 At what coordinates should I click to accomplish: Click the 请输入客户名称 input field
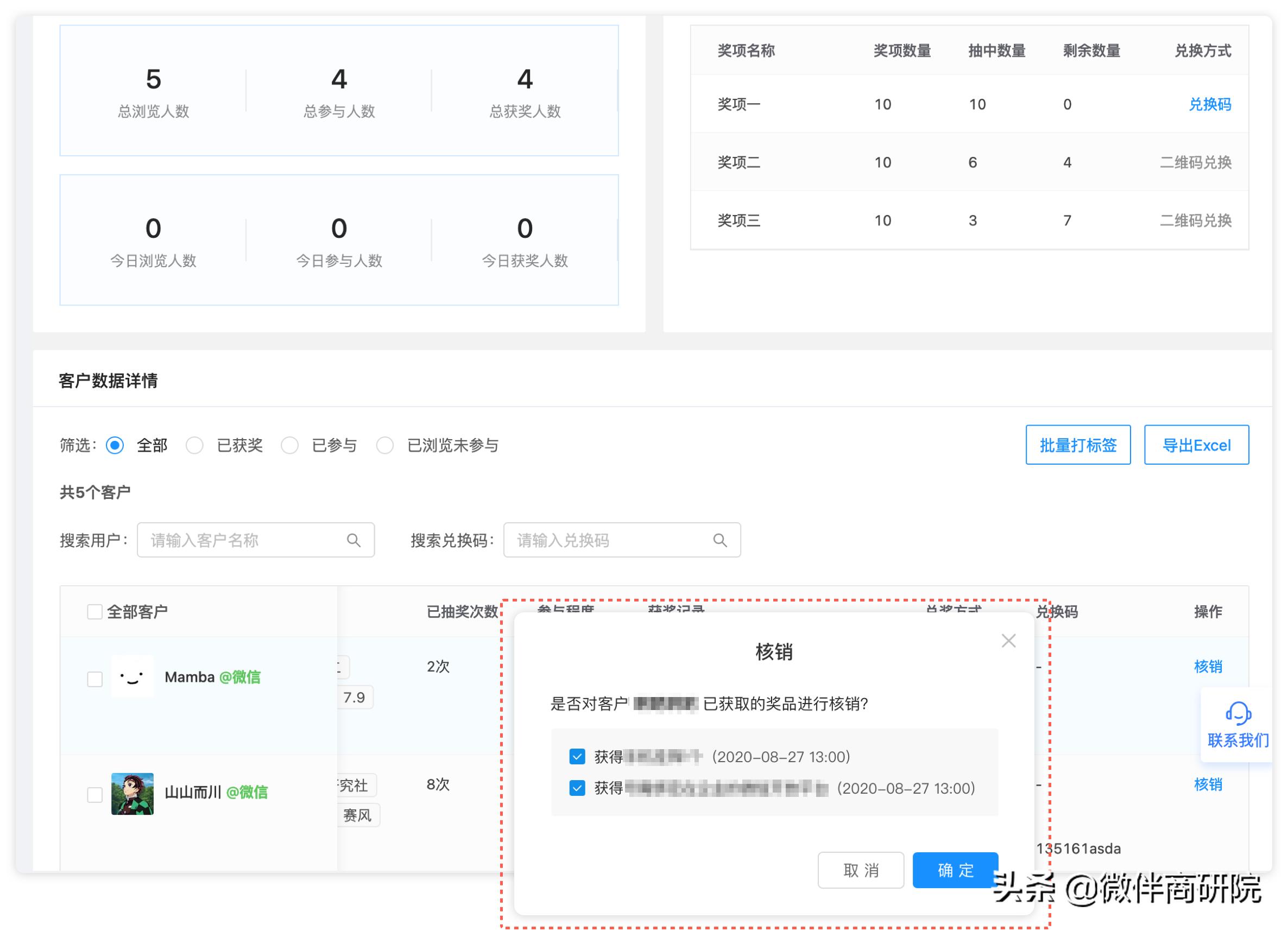click(238, 540)
